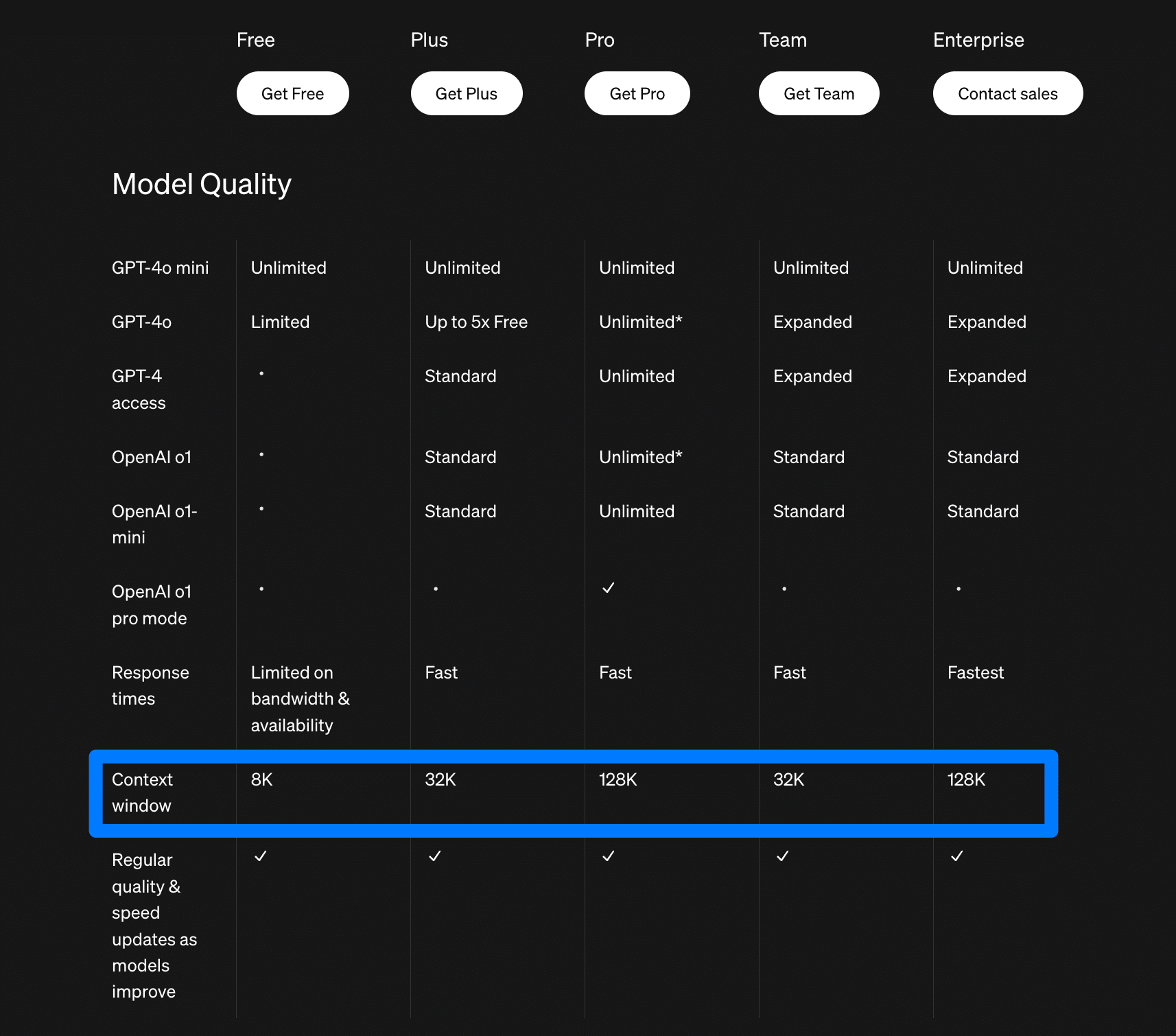Click the Get Team button
This screenshot has width=1176, height=1036.
point(819,93)
